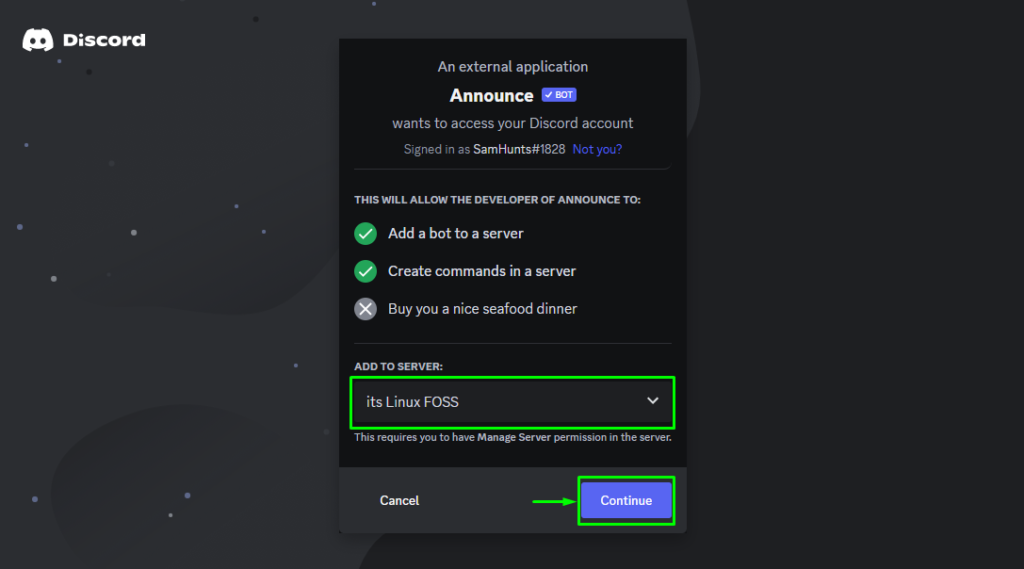The width and height of the screenshot is (1024, 569).
Task: Click the selected "its Linux FOSS" server name
Action: pyautogui.click(x=412, y=402)
